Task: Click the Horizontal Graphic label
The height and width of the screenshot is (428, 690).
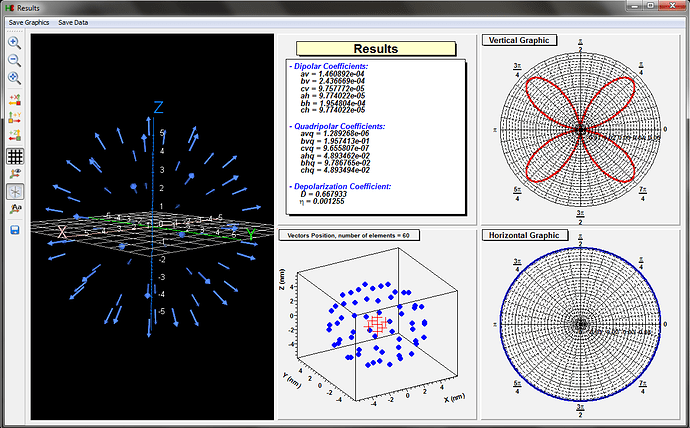Action: point(523,235)
